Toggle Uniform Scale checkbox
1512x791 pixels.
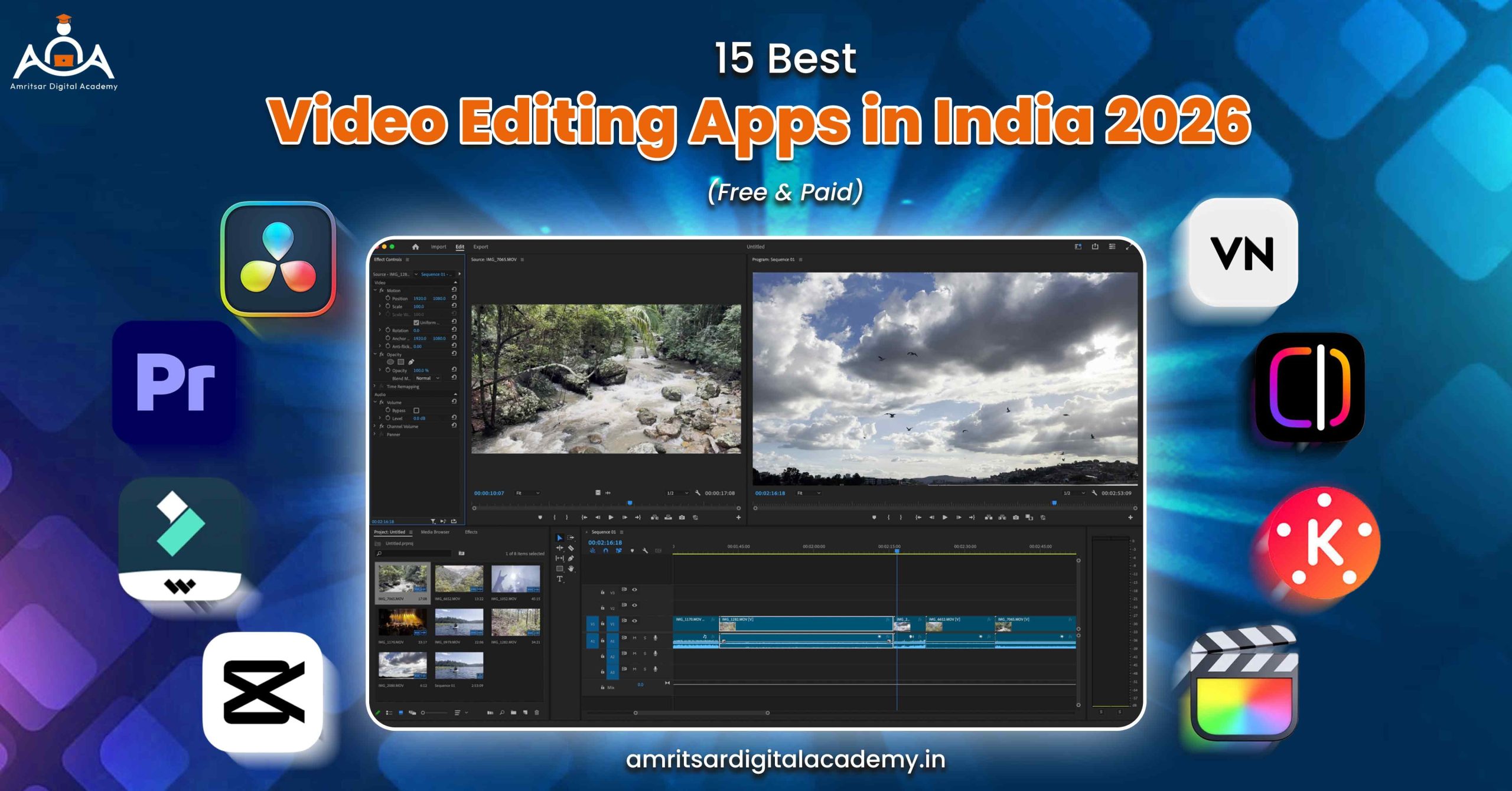[416, 322]
